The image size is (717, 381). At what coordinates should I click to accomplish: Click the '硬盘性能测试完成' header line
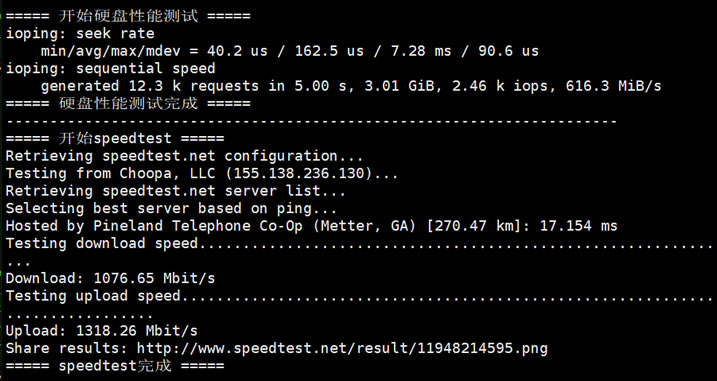click(x=128, y=103)
